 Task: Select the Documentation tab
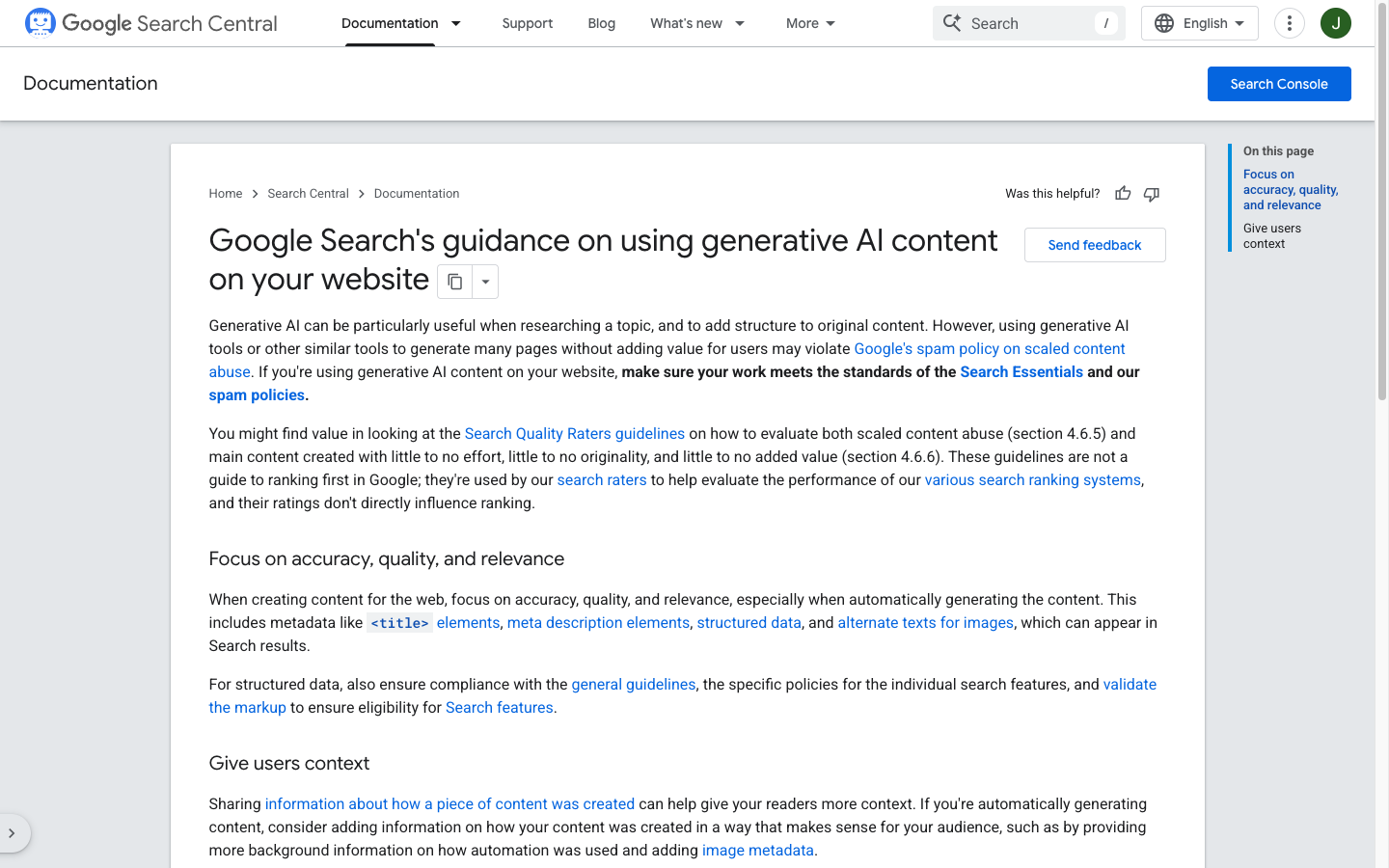[x=390, y=23]
